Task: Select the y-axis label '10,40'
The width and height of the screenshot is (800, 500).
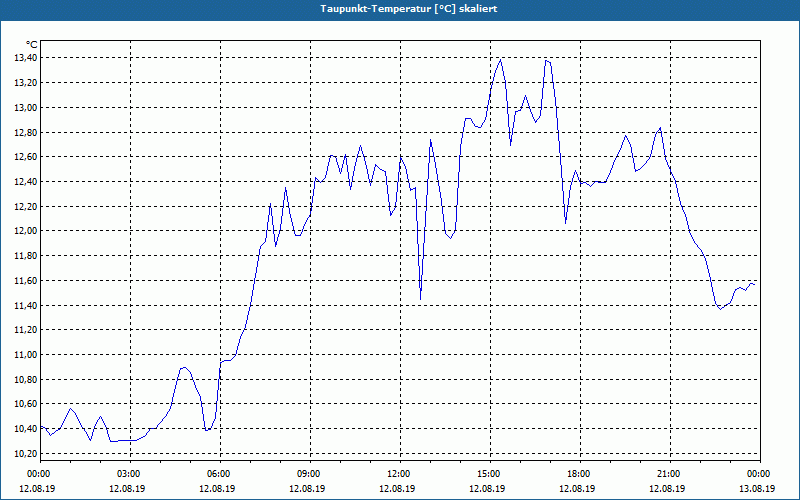Action: pos(25,429)
